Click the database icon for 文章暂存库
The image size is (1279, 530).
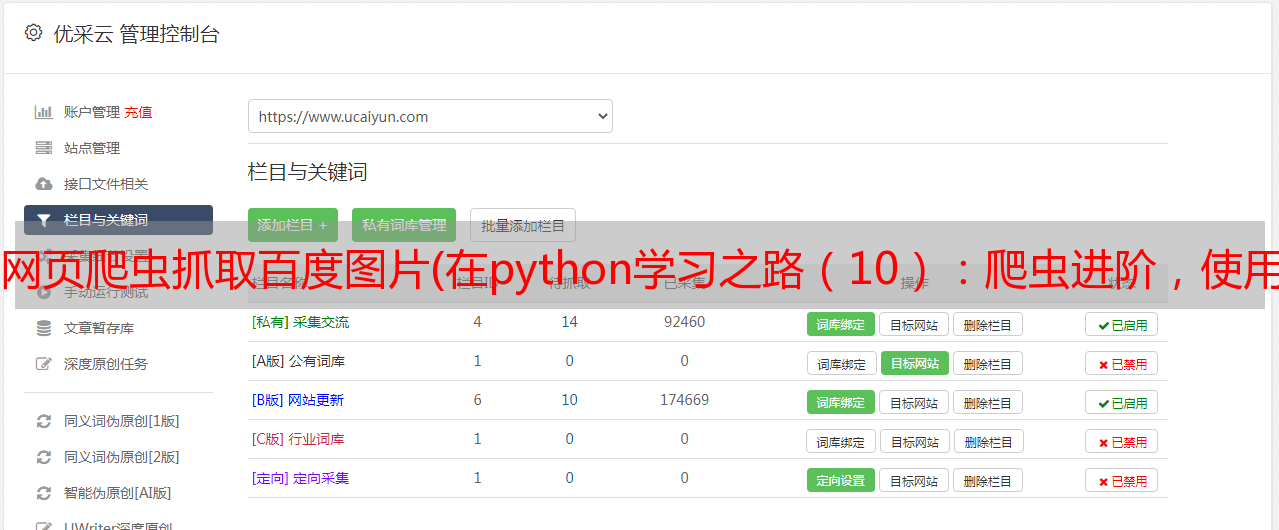tap(43, 328)
